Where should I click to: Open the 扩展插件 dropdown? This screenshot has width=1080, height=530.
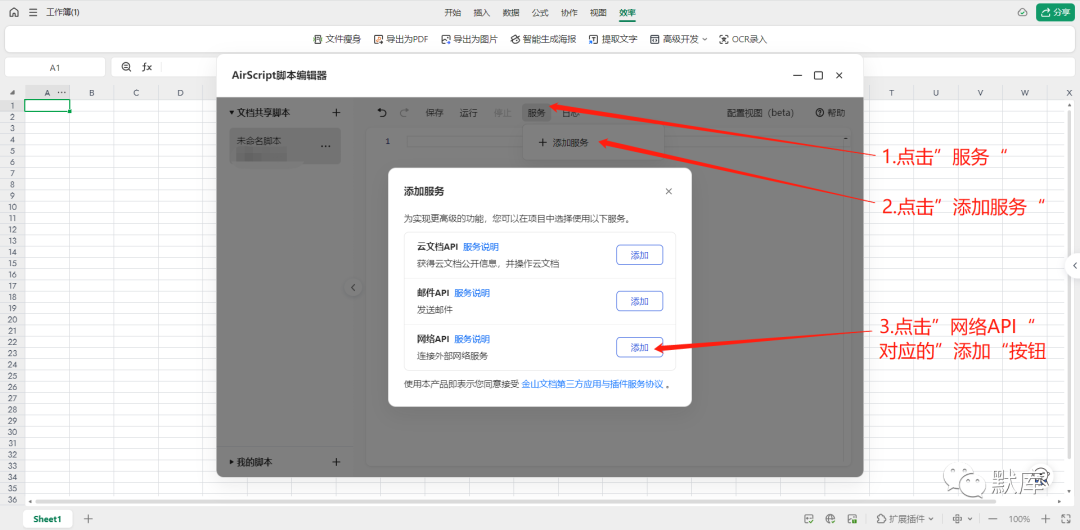pos(904,519)
